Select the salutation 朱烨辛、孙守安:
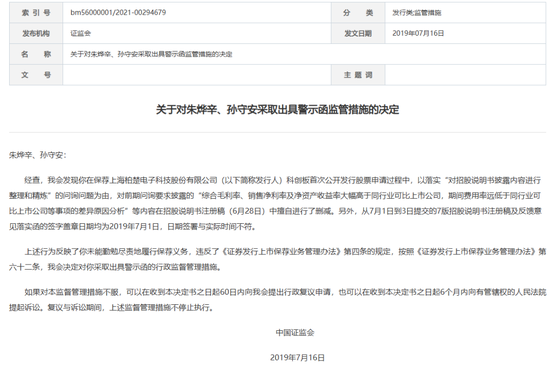550x367 pixels. pyautogui.click(x=38, y=155)
